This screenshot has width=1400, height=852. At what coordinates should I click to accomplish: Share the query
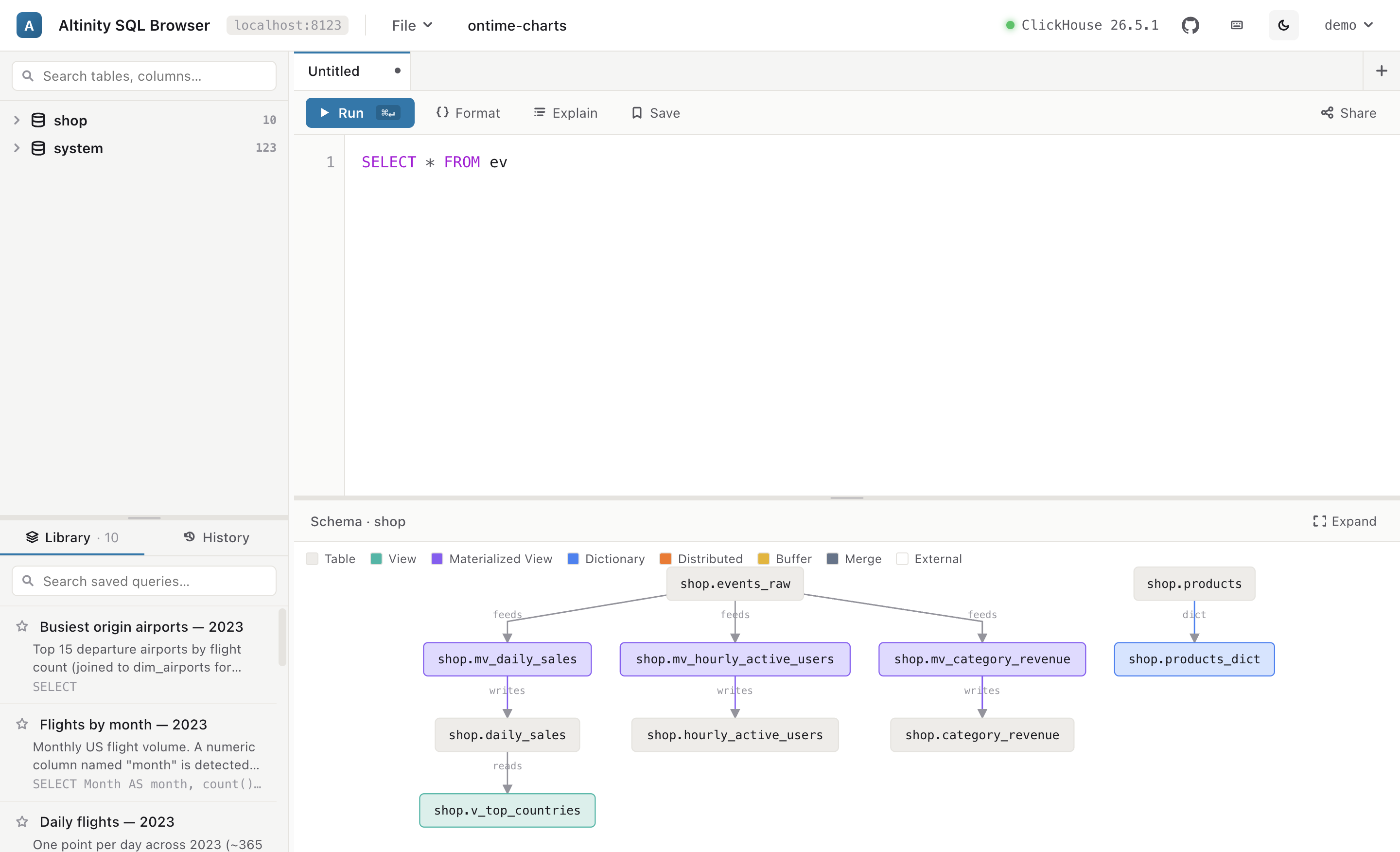(1348, 112)
